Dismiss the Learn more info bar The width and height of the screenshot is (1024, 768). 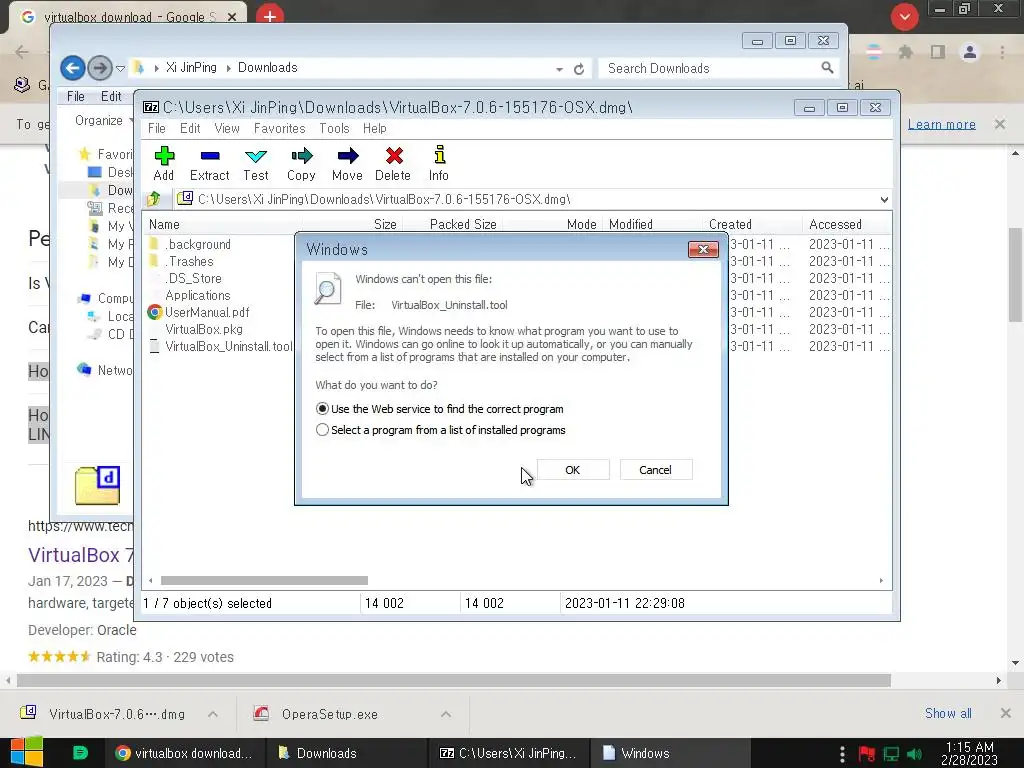pyautogui.click(x=1000, y=124)
